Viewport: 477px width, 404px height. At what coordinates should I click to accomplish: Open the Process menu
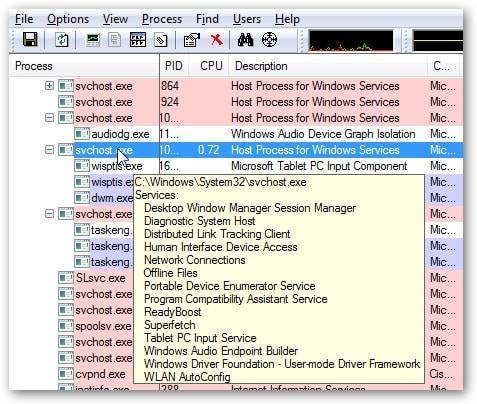162,19
